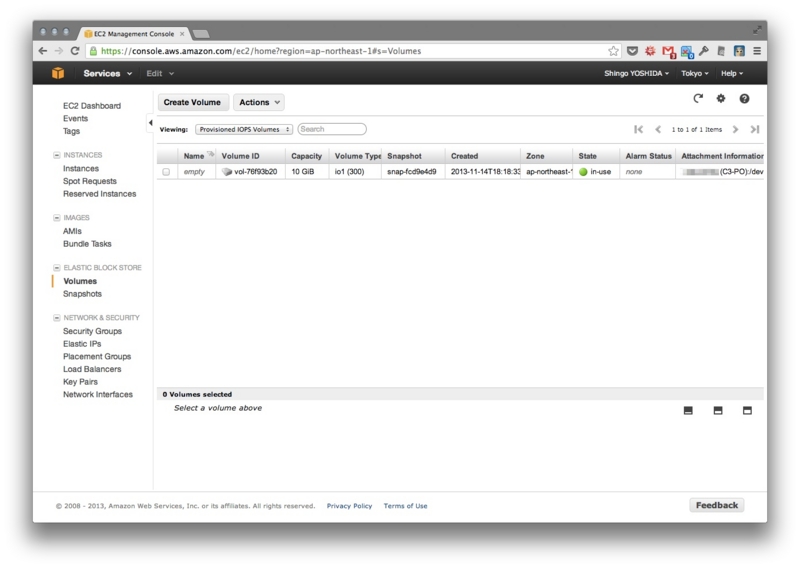Open Network Interfaces in sidebar

coord(98,394)
